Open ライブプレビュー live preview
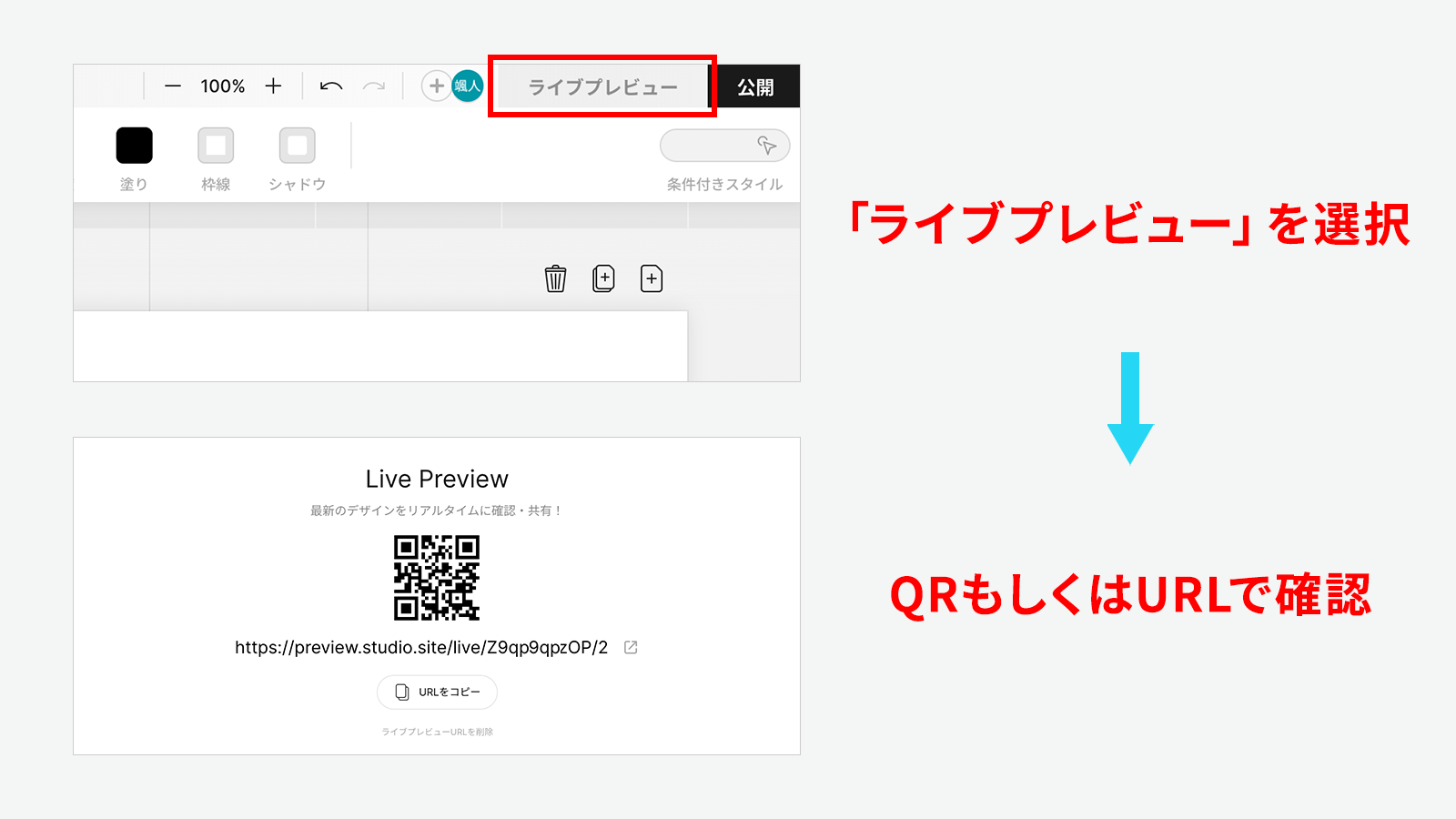 (x=602, y=87)
